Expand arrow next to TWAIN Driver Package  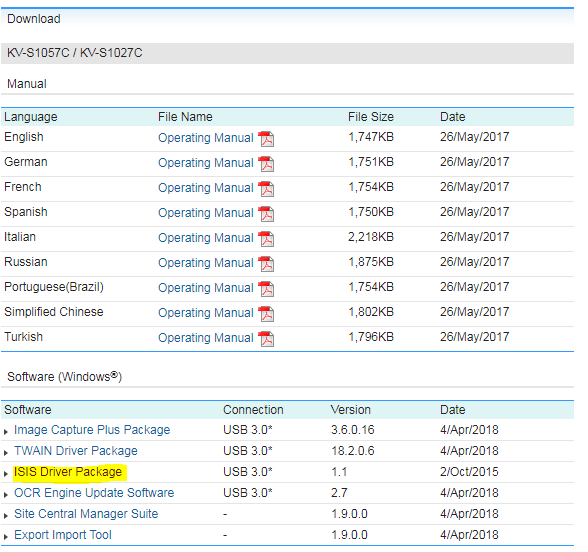point(6,453)
